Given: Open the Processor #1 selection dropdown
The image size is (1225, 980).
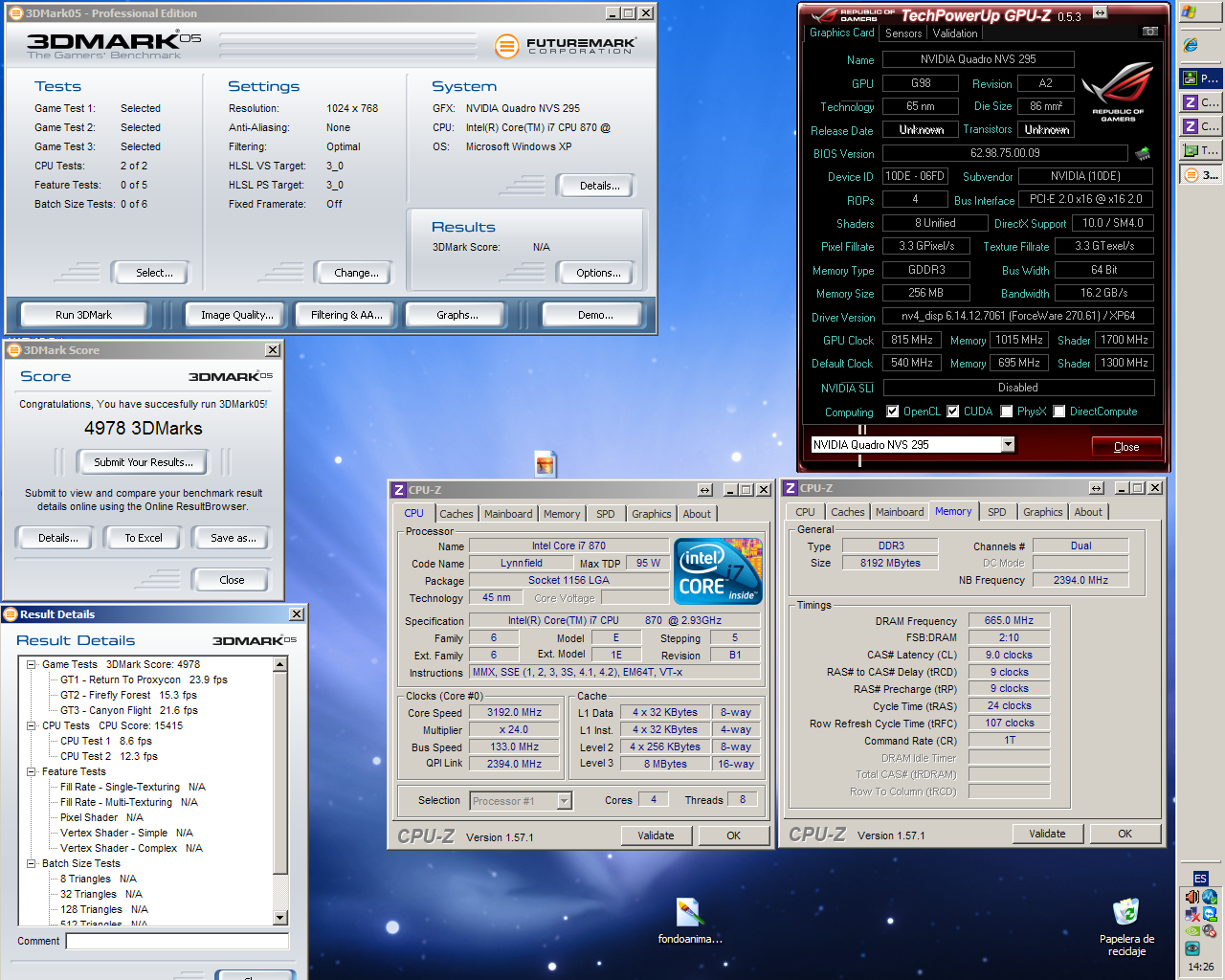Looking at the screenshot, I should point(565,801).
